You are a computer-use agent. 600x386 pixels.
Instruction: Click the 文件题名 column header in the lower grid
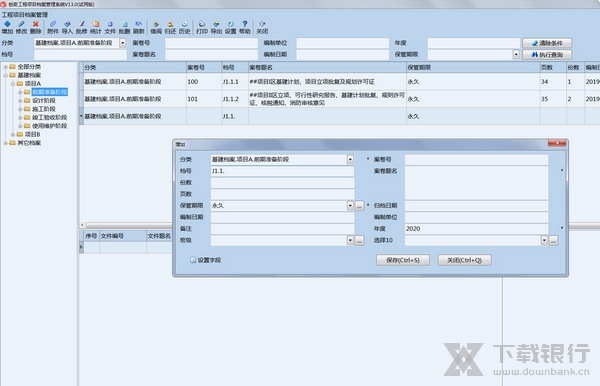(x=159, y=236)
